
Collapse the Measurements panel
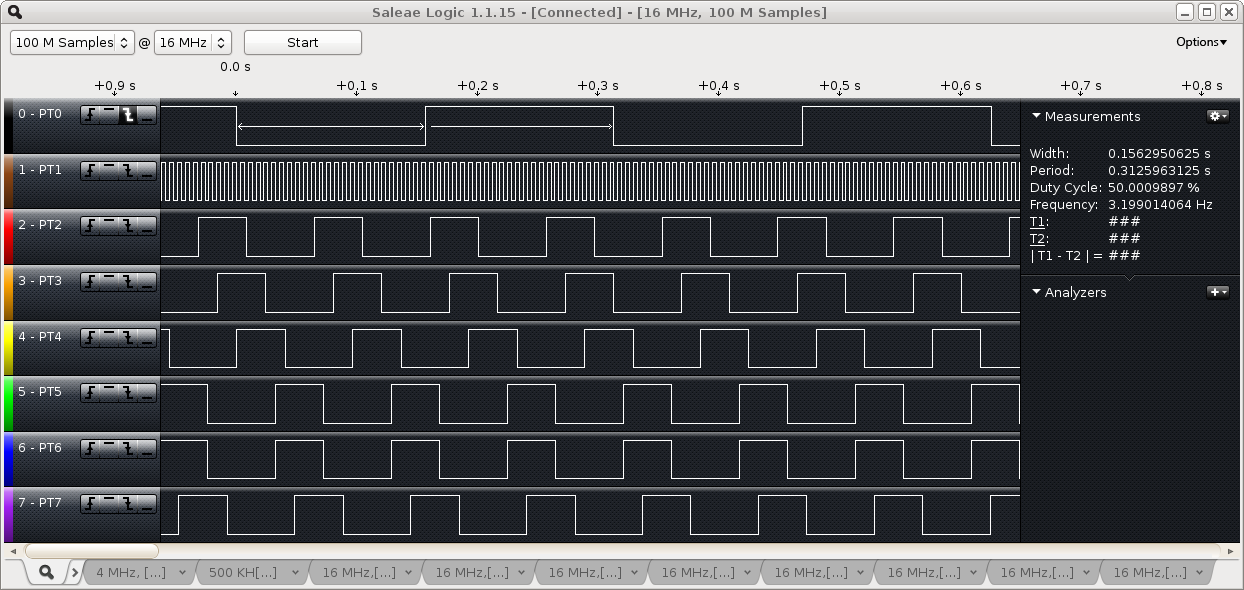click(x=1037, y=116)
